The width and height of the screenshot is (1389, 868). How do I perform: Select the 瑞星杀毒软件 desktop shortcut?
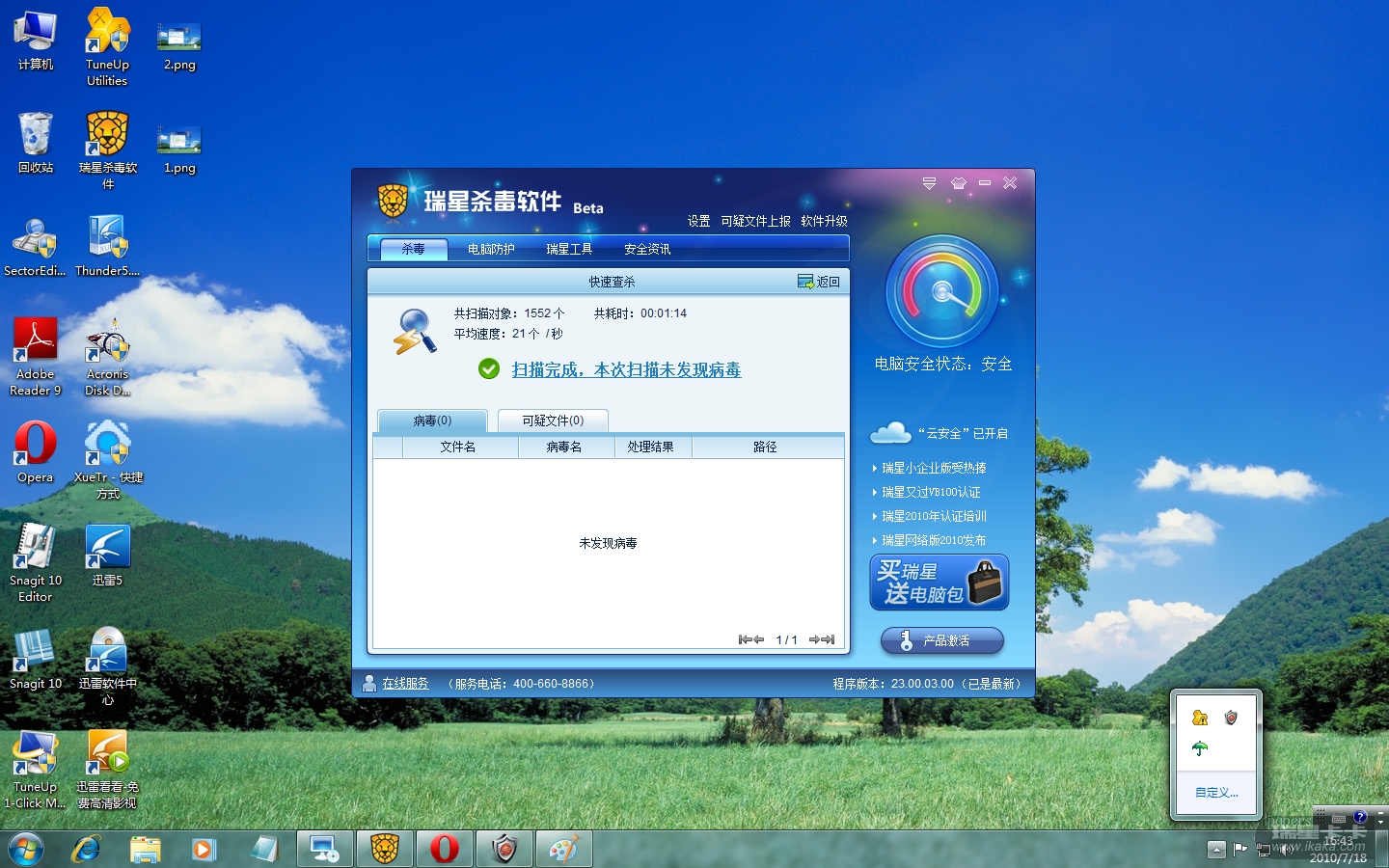coord(108,150)
